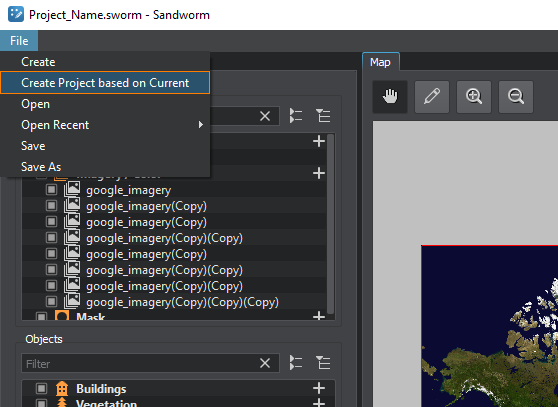Click the layers list vertical scrollbar

[x=331, y=224]
